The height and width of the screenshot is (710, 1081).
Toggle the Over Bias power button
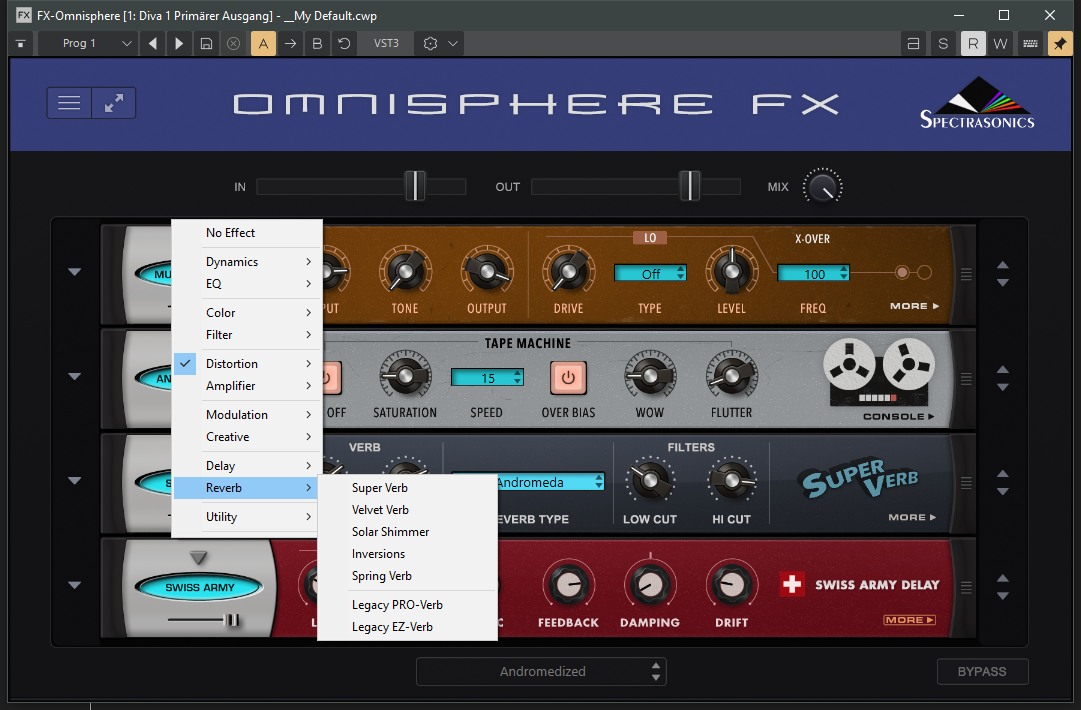pyautogui.click(x=568, y=378)
